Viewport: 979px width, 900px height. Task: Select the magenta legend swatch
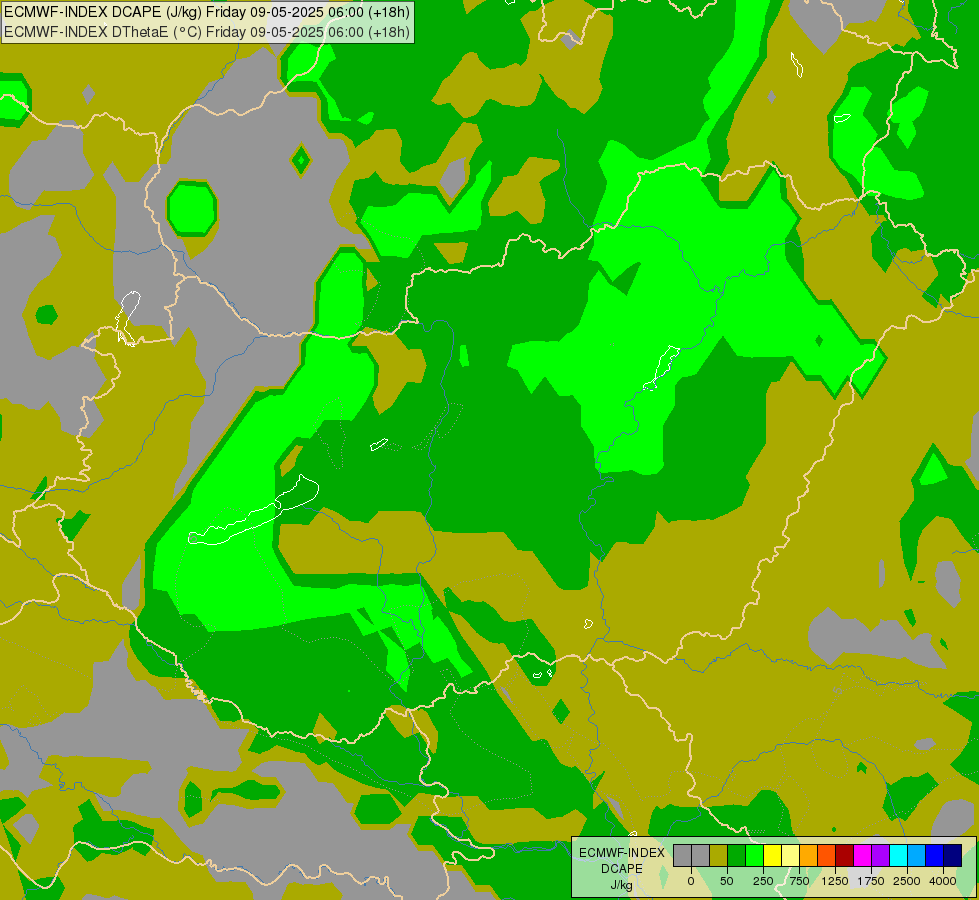[863, 855]
